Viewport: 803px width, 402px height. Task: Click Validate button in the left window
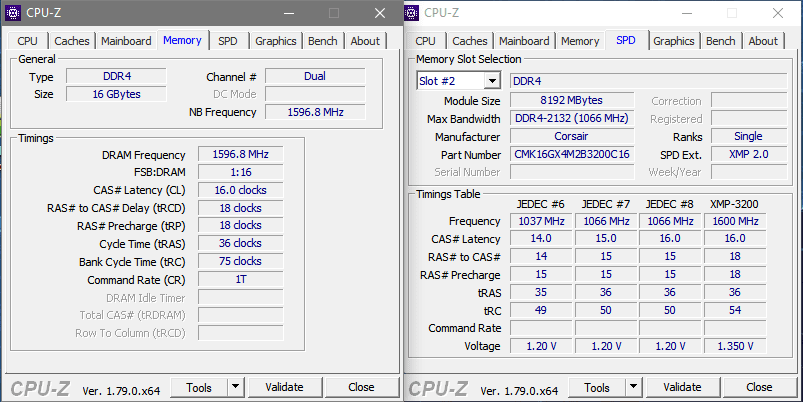tap(284, 388)
